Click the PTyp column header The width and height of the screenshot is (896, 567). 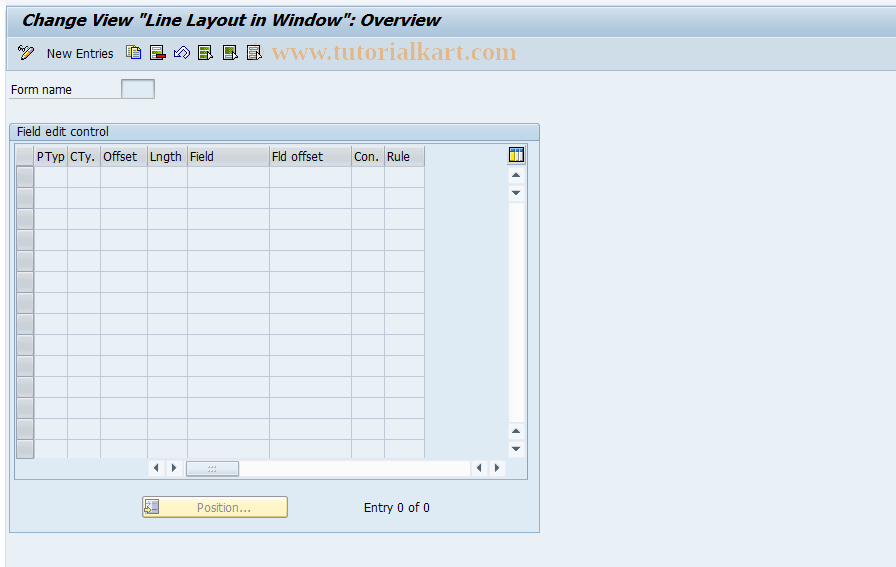tap(51, 157)
